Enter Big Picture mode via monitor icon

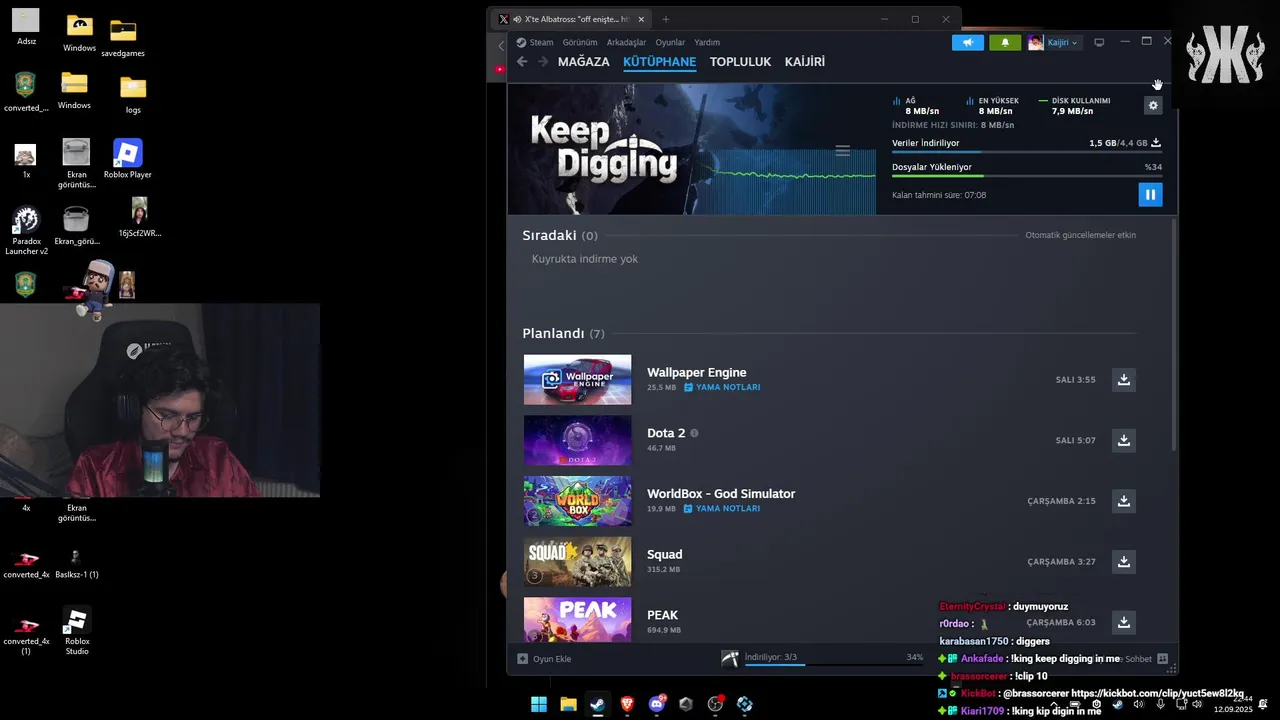tap(1099, 42)
